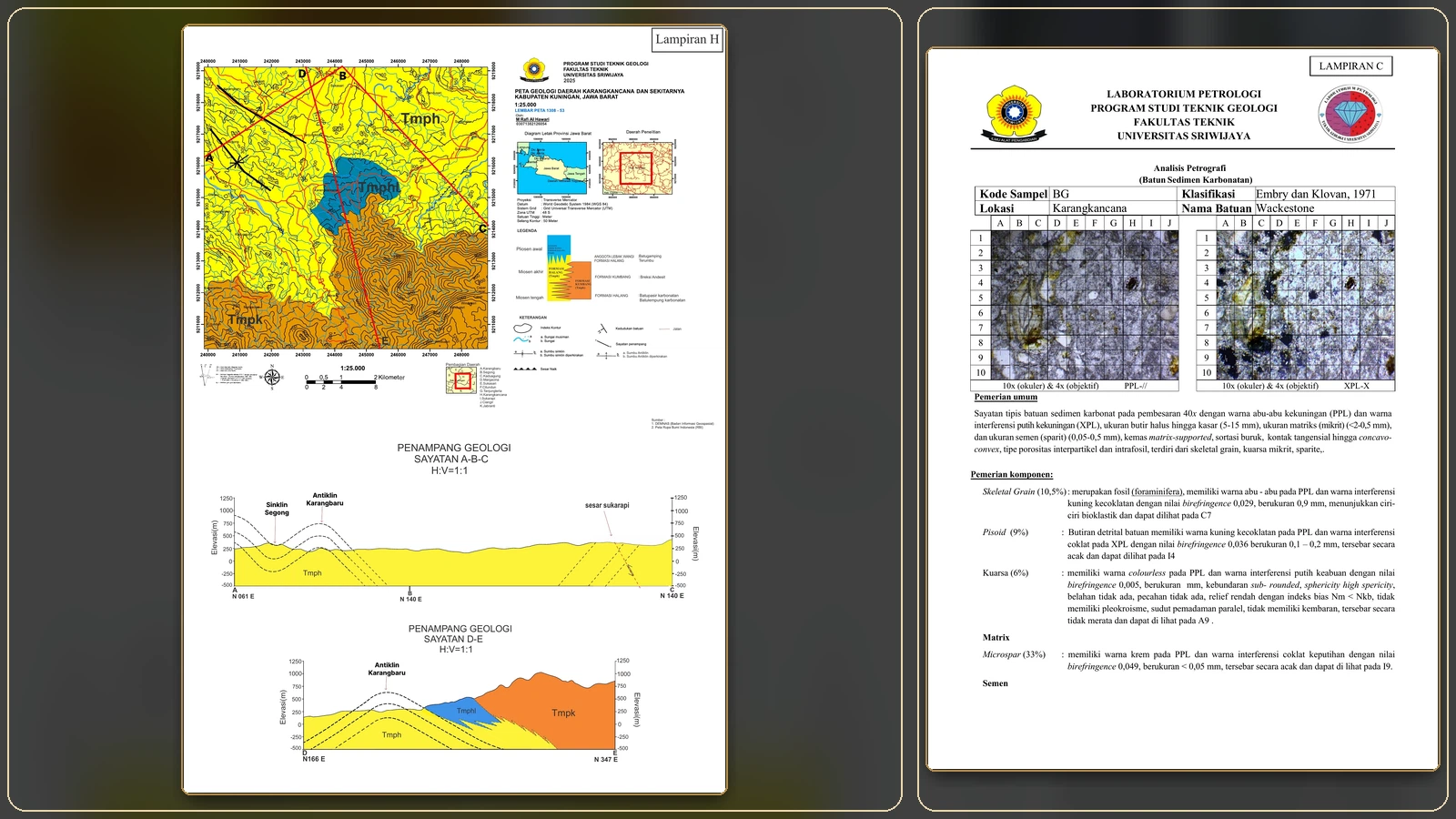Click the KETERANGAN heading
The height and width of the screenshot is (819, 1456).
pos(533,318)
